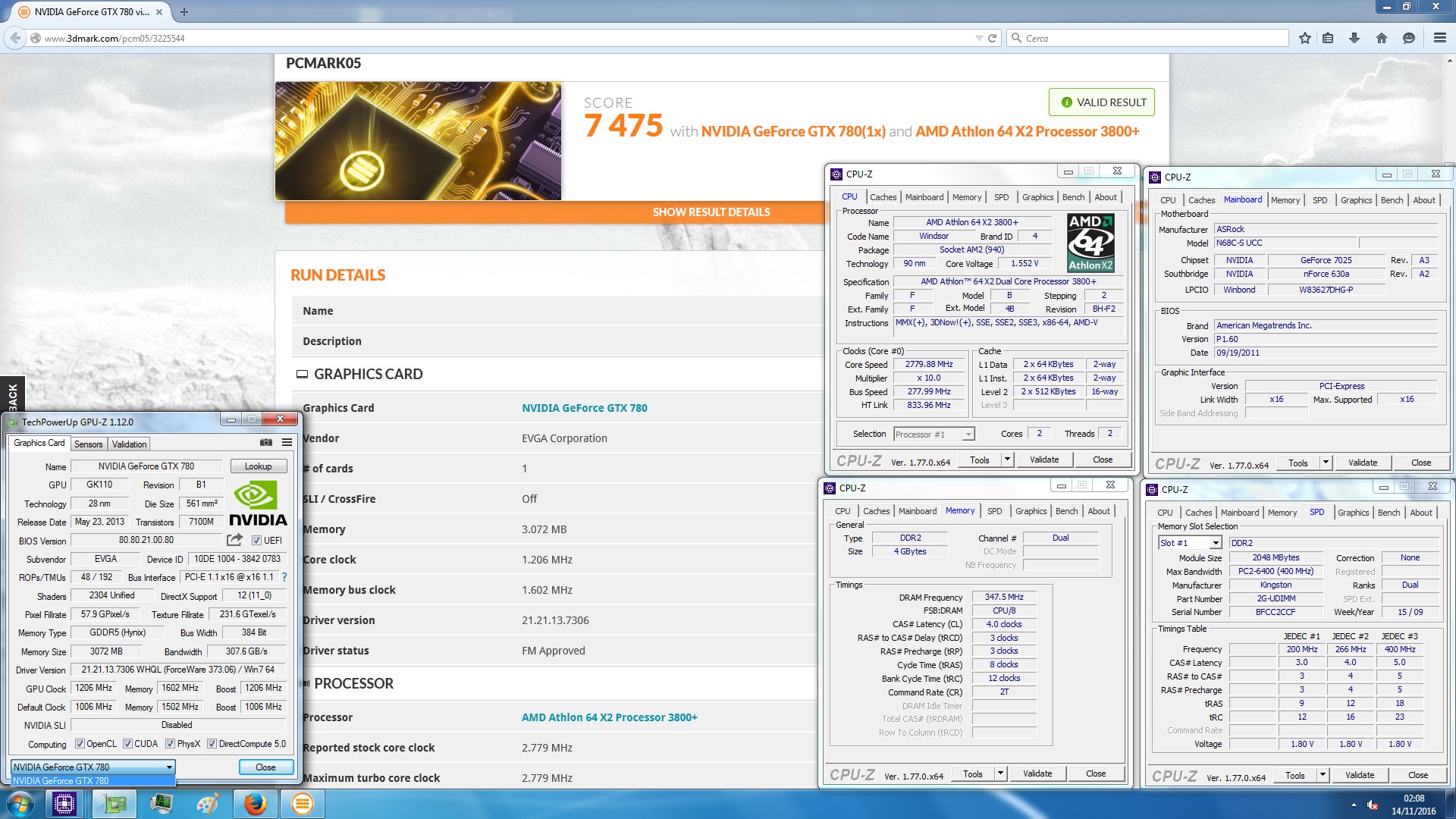Open AMD Athlon 64 X2 Processor 3800+ link
The image size is (1456, 819).
tap(609, 717)
